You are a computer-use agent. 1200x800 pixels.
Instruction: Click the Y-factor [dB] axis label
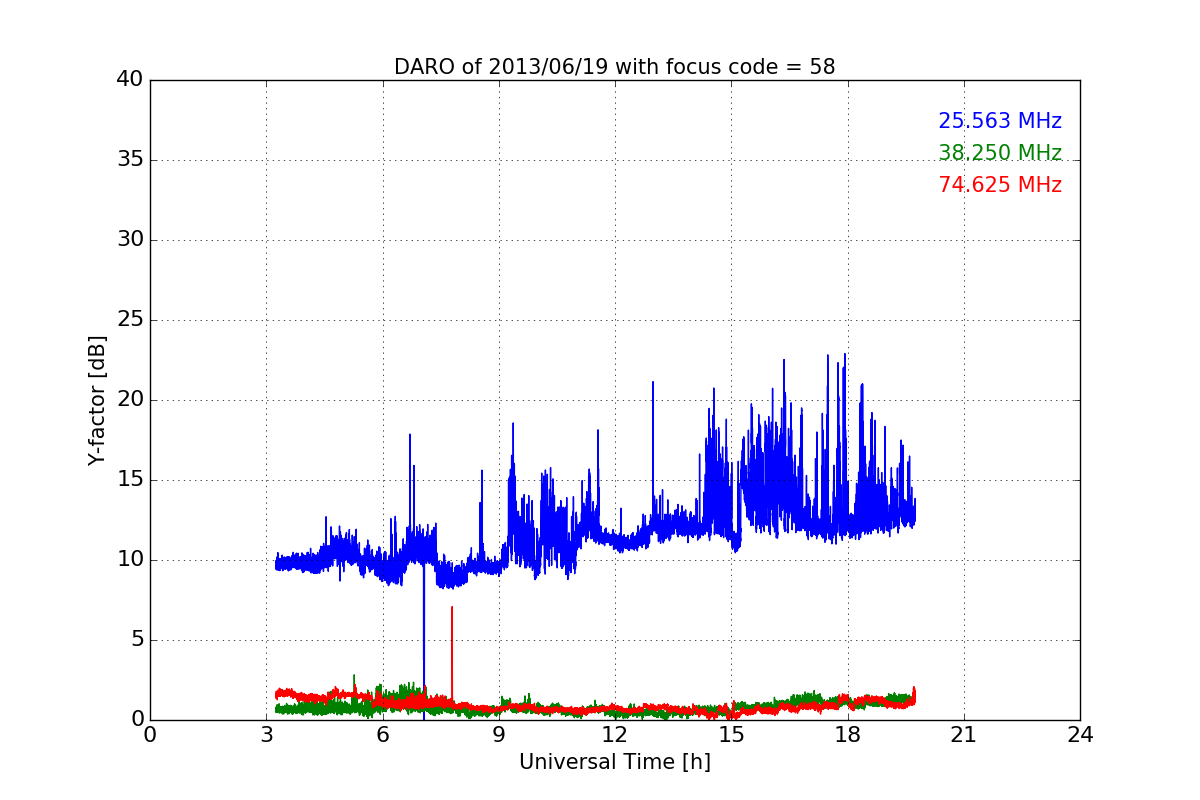(97, 400)
